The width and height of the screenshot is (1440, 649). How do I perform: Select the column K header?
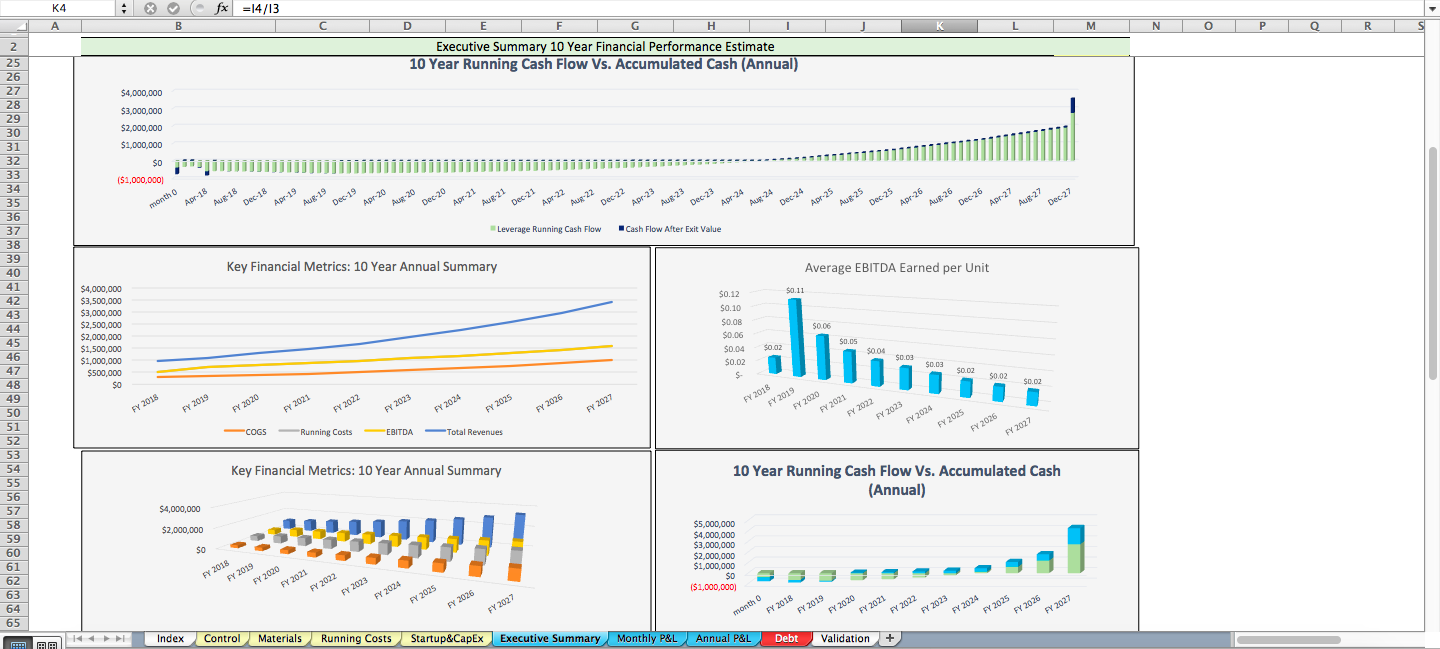point(938,25)
